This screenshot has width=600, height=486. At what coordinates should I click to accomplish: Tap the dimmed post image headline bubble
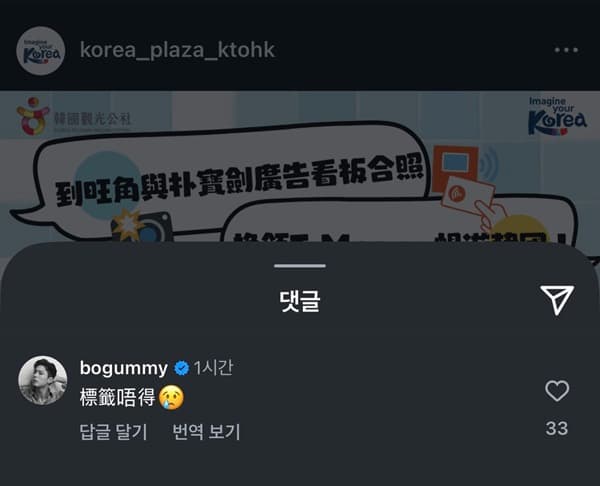(x=230, y=180)
